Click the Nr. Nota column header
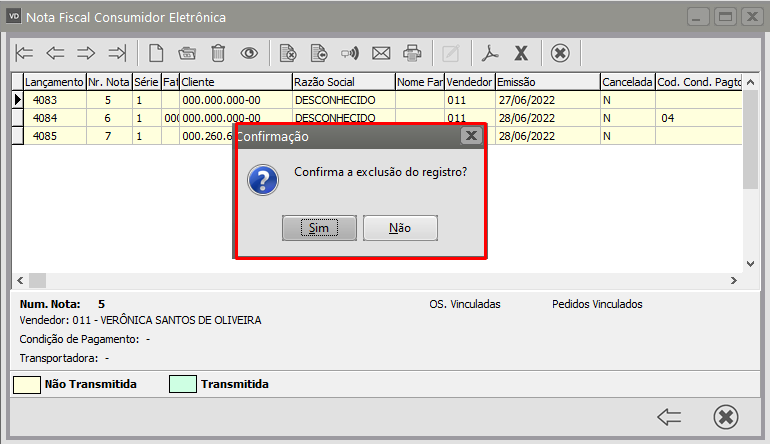The height and width of the screenshot is (444, 770). click(x=109, y=82)
